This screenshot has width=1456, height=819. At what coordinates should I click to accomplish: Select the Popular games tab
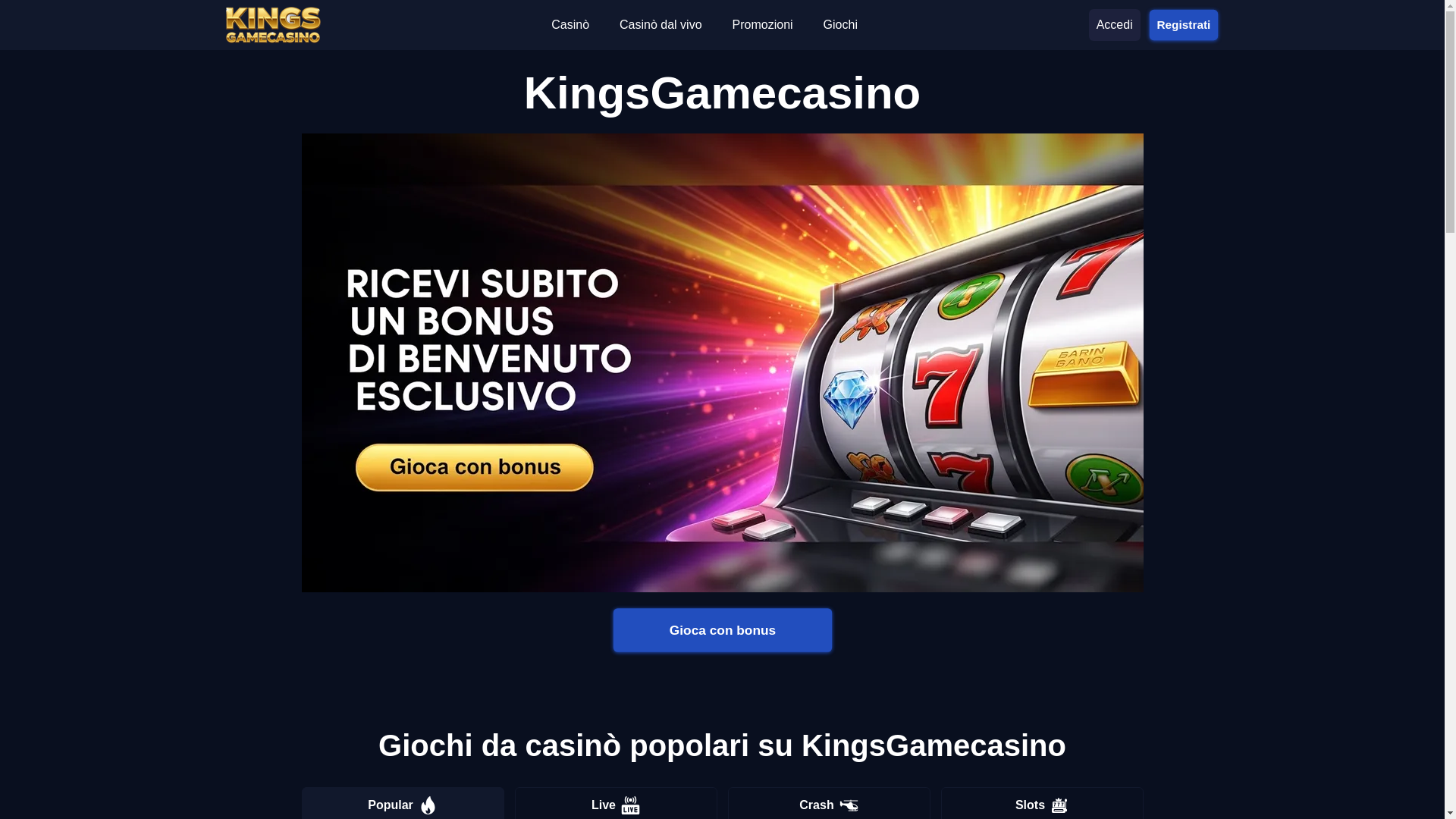coord(403,804)
